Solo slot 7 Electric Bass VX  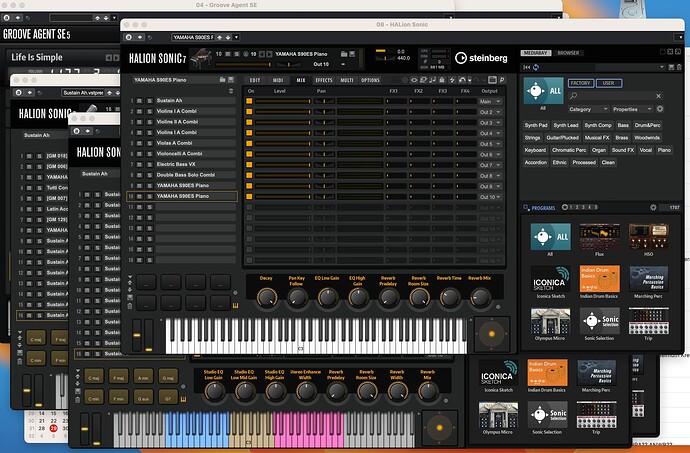click(x=150, y=165)
